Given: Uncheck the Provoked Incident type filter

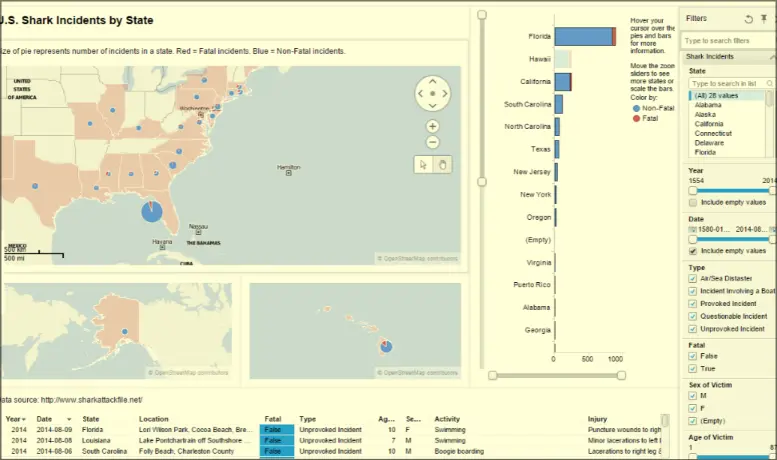Looking at the screenshot, I should pos(693,303).
